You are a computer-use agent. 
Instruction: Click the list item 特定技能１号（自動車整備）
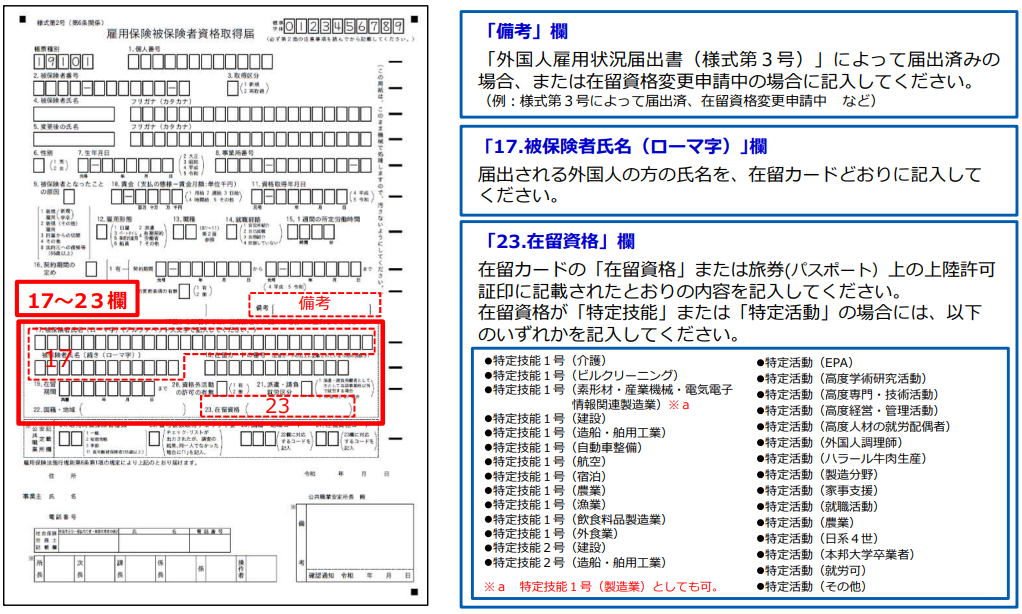(x=562, y=448)
